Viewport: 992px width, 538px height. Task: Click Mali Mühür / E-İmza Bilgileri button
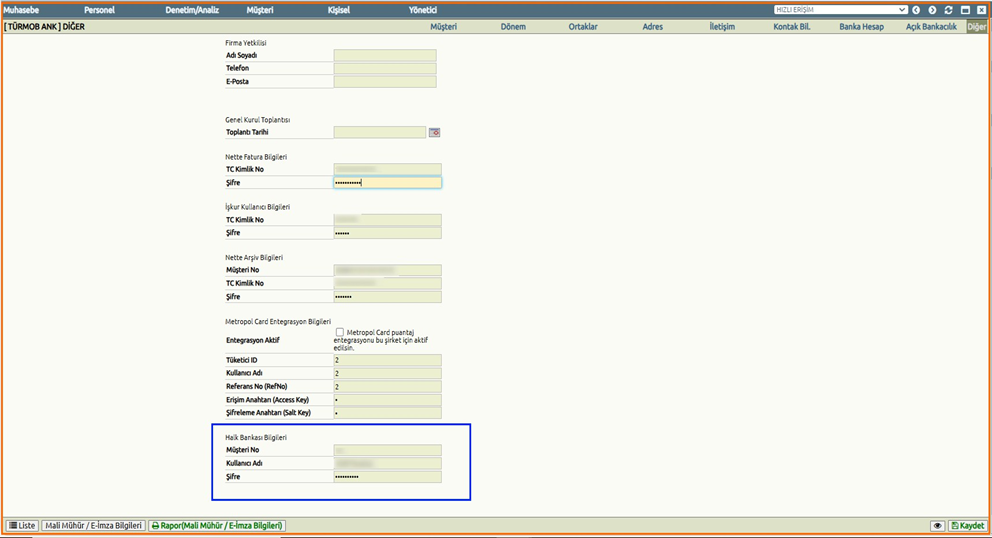coord(94,526)
